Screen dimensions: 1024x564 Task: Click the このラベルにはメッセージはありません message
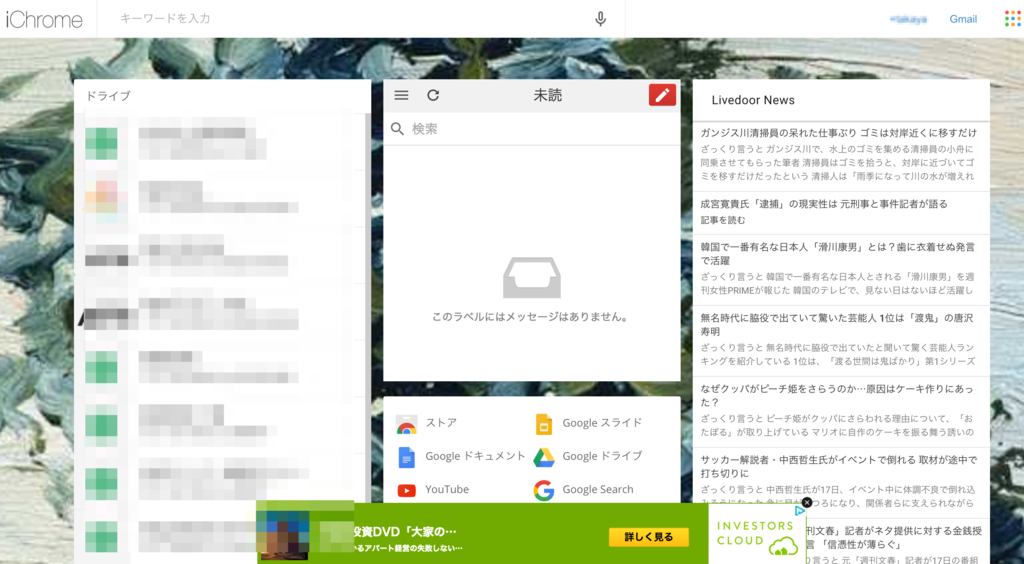531,317
